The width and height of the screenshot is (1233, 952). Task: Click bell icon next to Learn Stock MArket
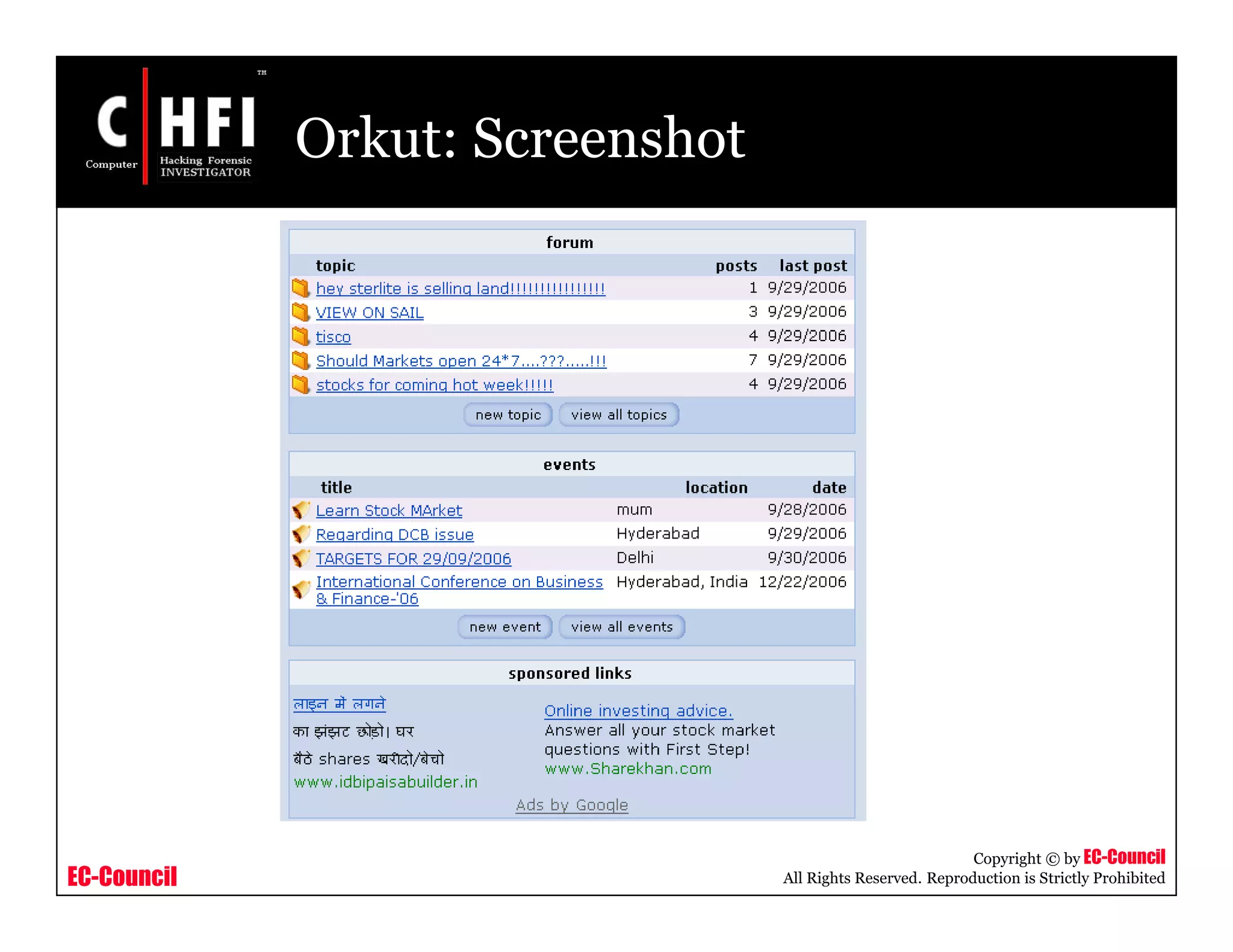click(301, 510)
